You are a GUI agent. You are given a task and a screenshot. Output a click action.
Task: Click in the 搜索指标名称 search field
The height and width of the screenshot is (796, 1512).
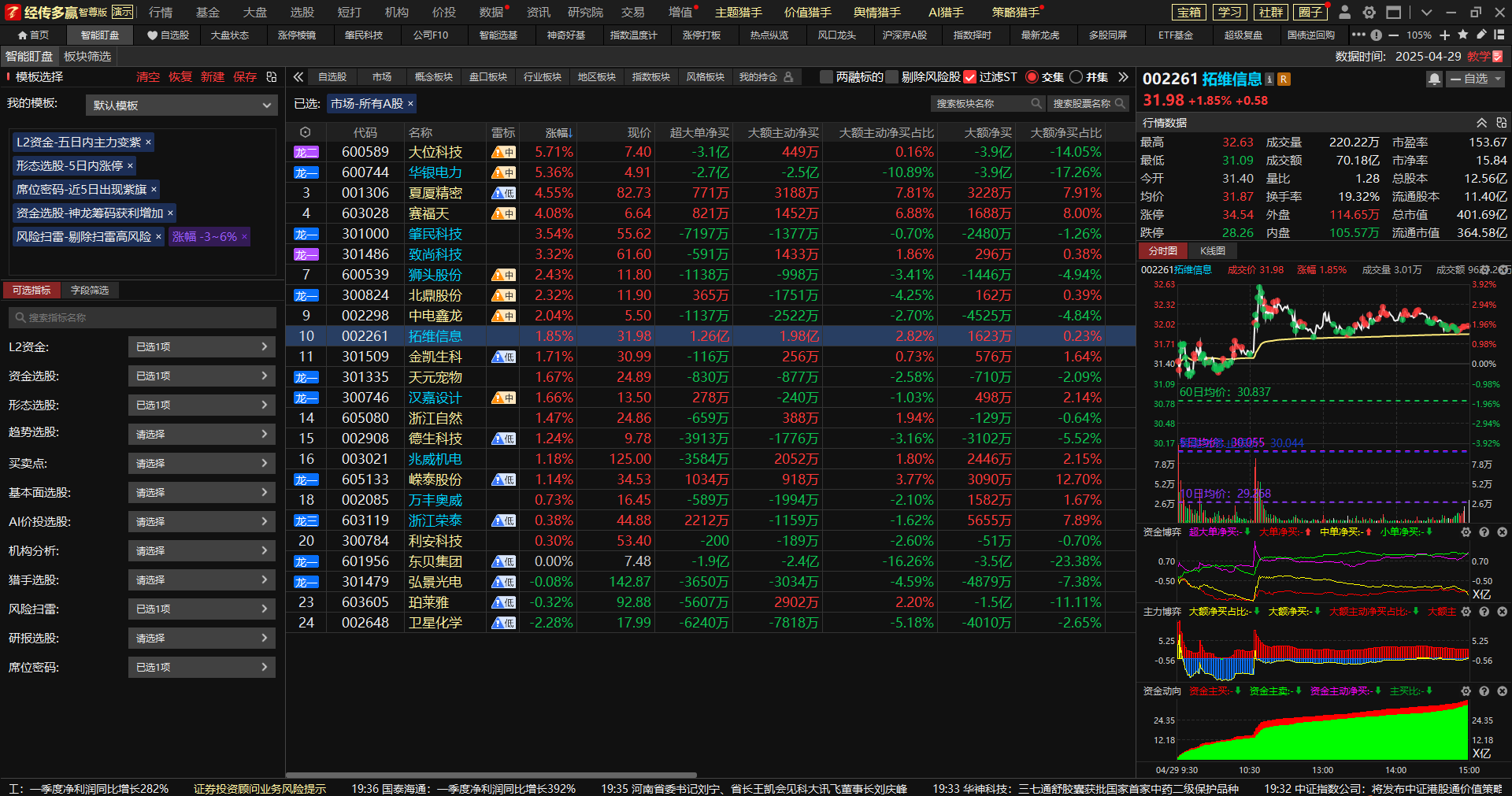coord(143,318)
